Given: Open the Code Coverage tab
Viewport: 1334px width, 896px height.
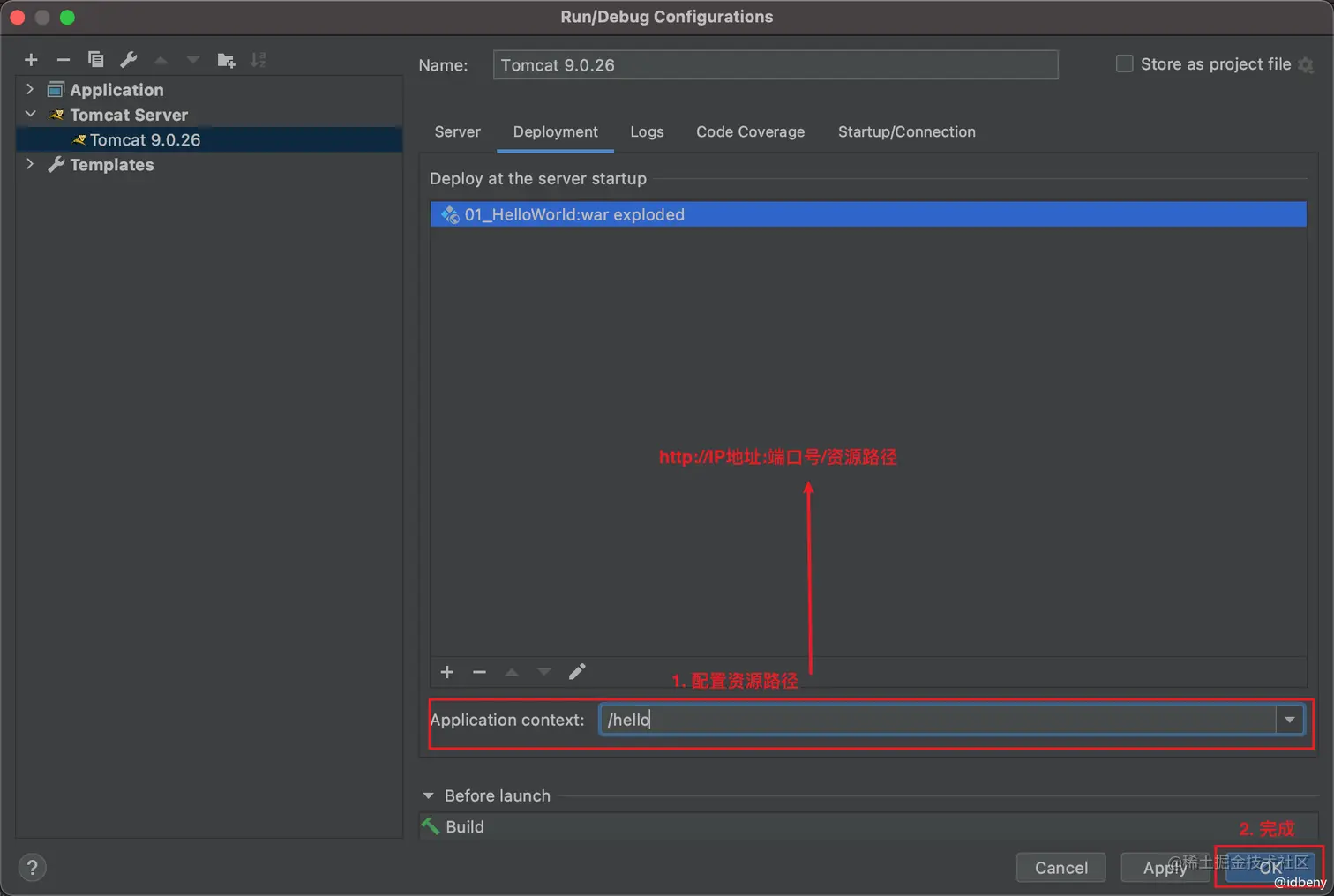Looking at the screenshot, I should (750, 131).
